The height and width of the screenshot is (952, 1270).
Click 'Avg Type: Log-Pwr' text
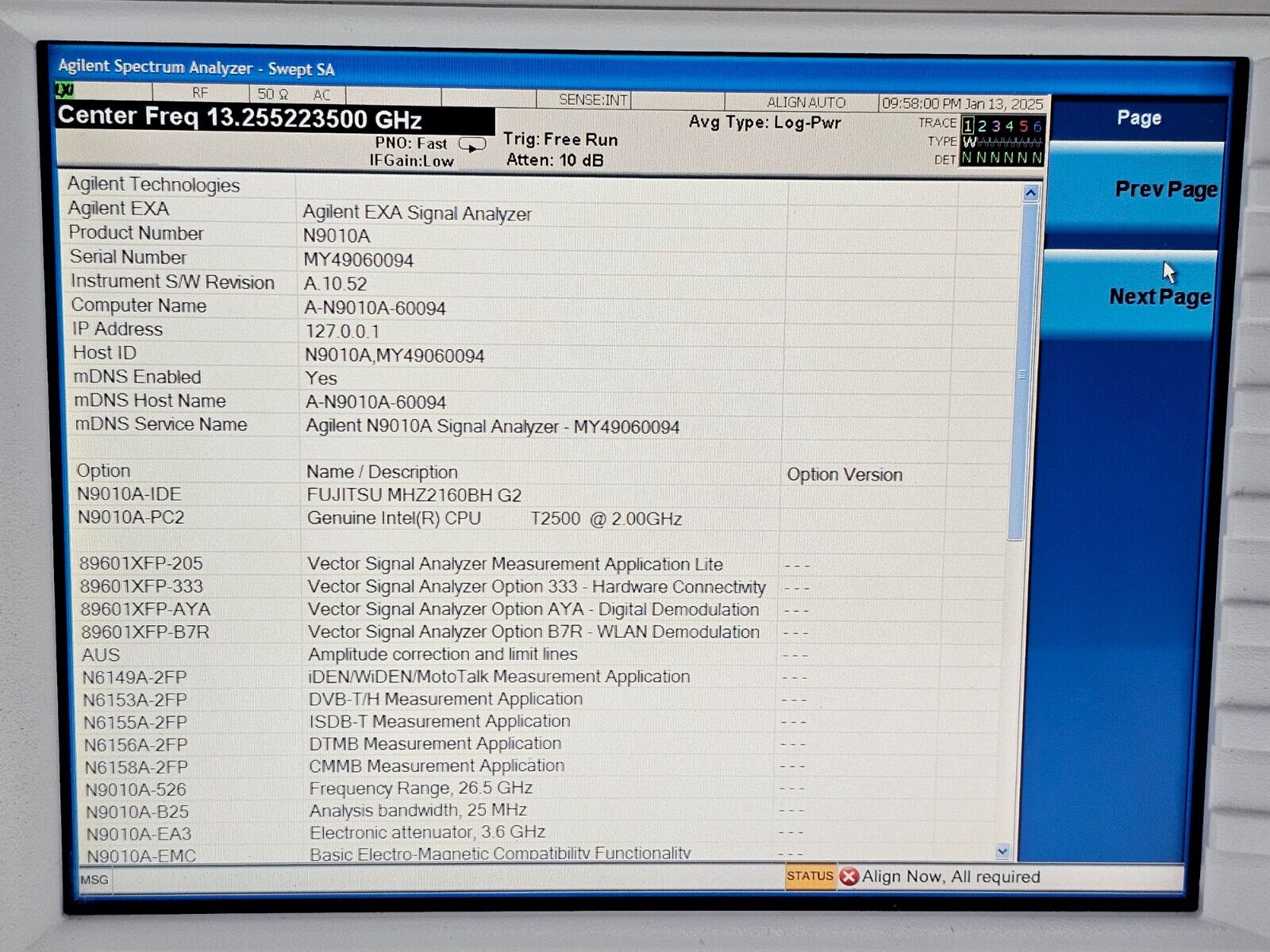click(764, 122)
